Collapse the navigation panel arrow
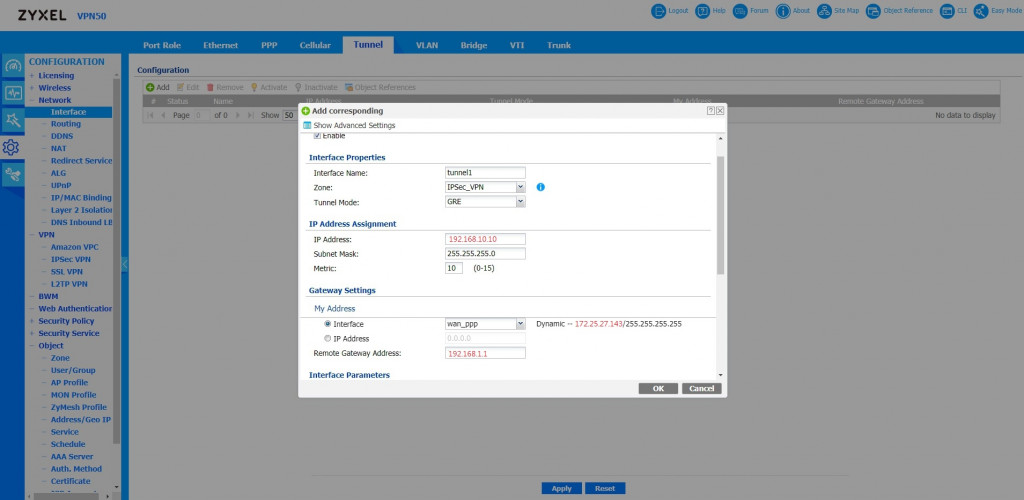 pyautogui.click(x=124, y=265)
